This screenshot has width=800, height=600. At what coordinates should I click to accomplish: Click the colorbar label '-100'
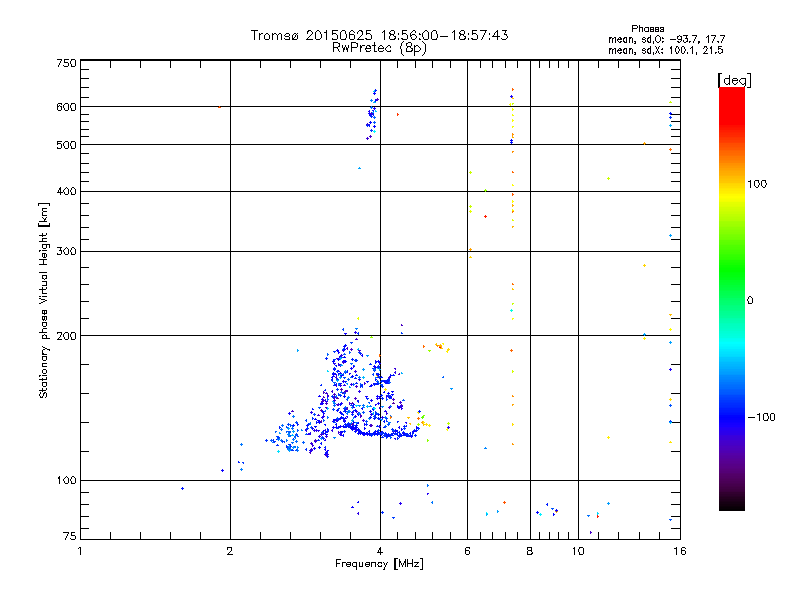point(761,417)
